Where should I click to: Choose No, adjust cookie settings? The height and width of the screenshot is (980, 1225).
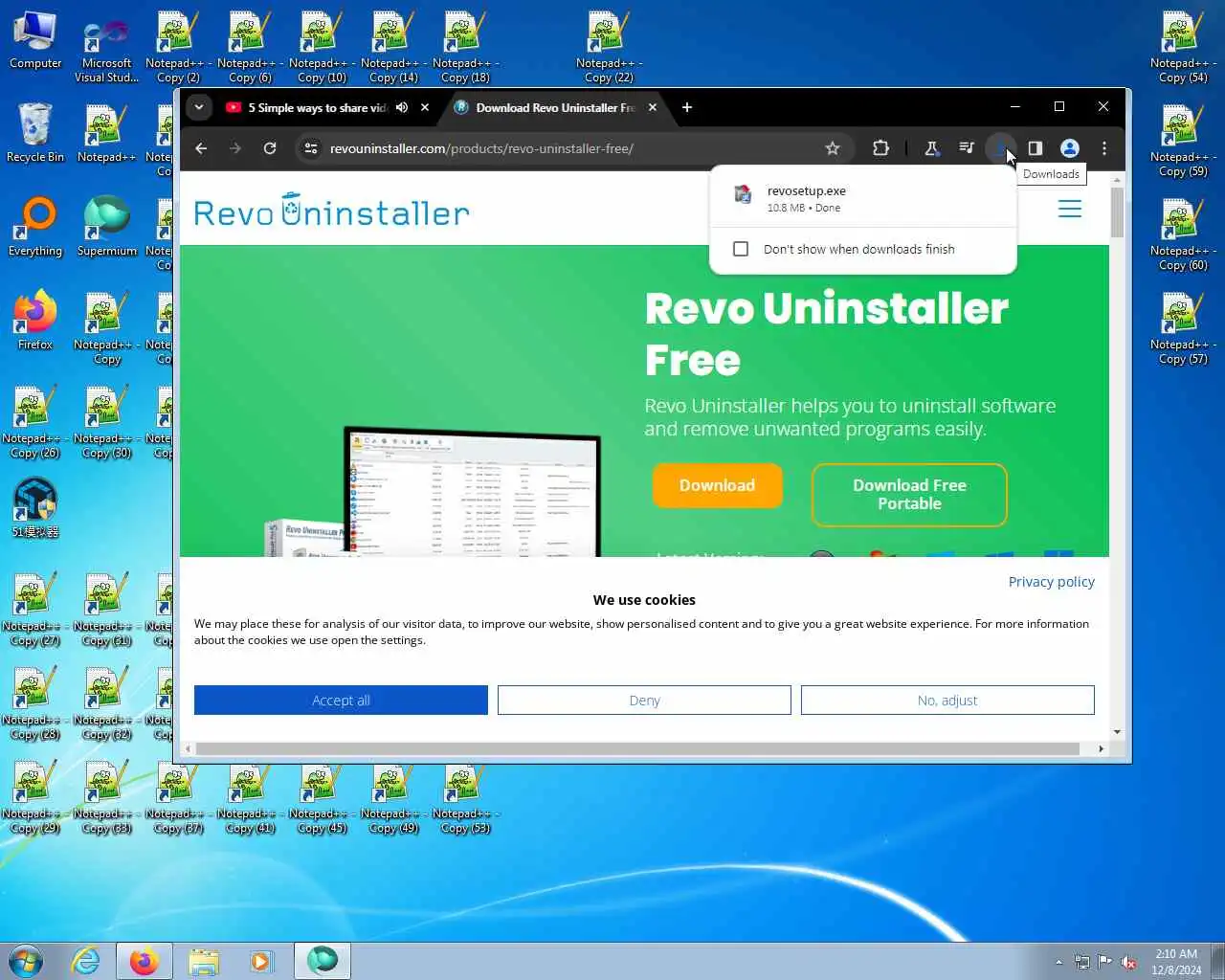tap(947, 701)
